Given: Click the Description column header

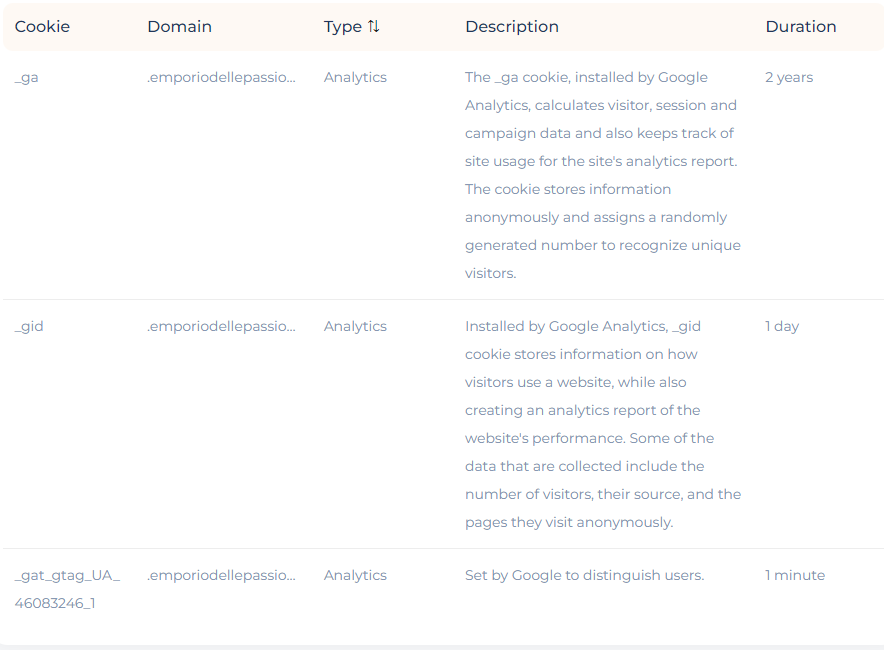Looking at the screenshot, I should click(512, 26).
